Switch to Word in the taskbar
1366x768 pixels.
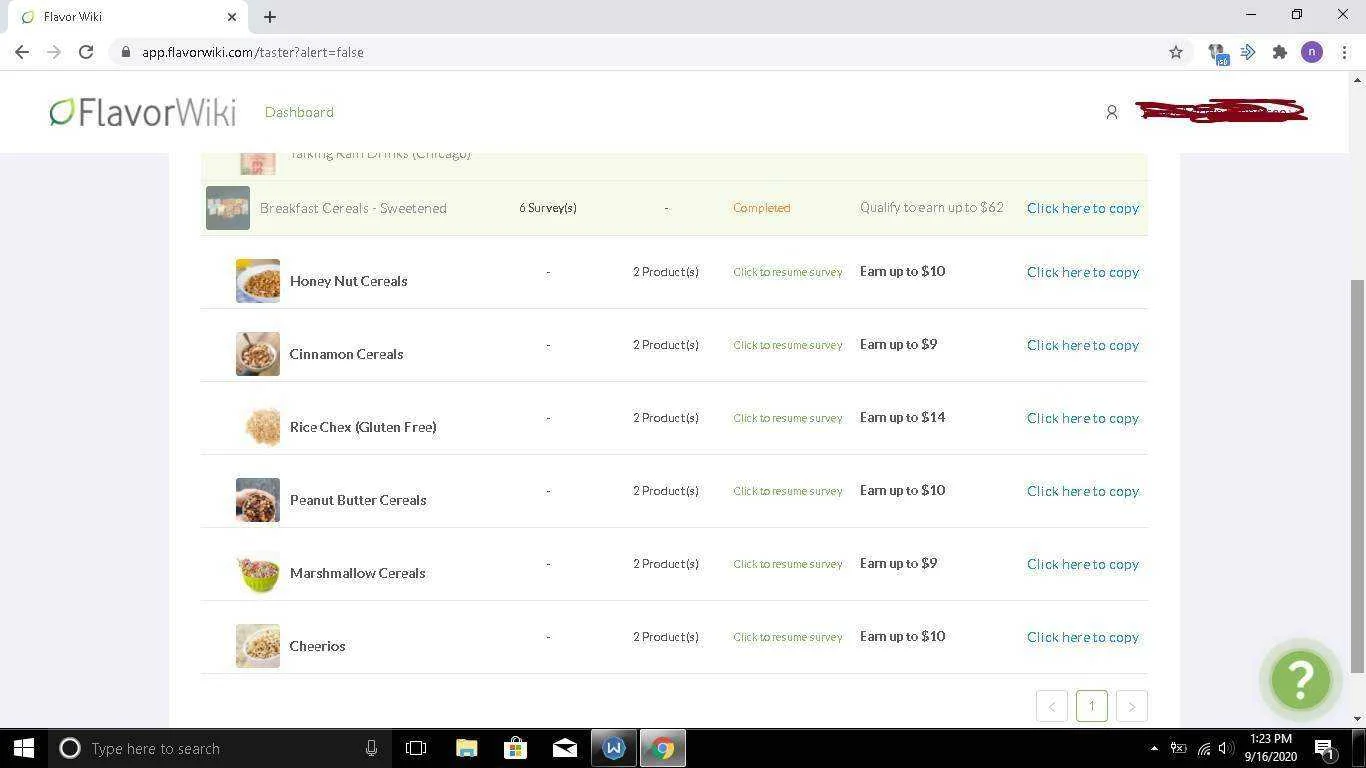click(613, 748)
